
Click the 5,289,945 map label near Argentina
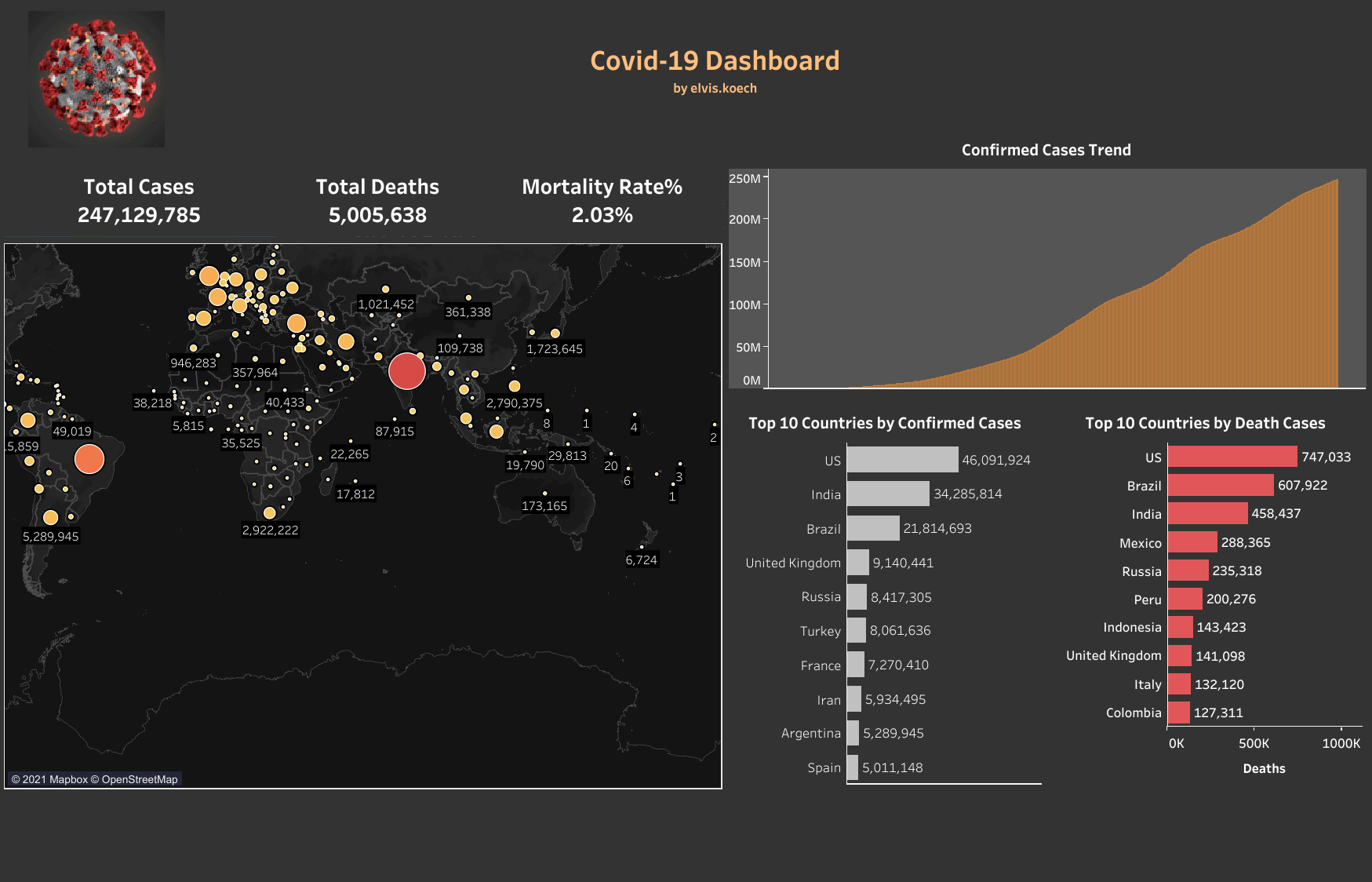pos(51,537)
